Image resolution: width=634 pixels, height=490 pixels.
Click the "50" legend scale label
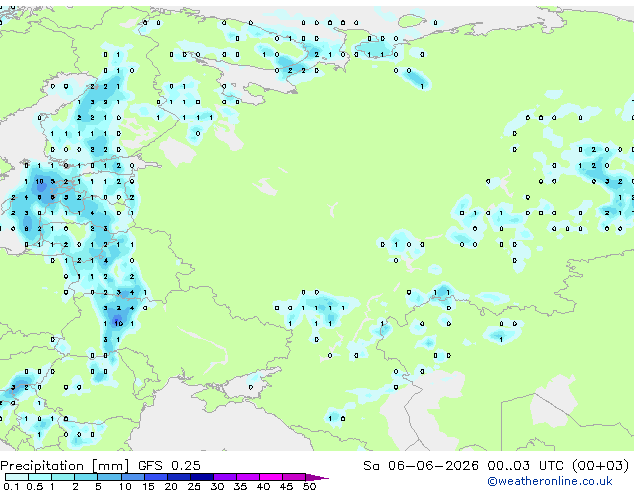tap(309, 486)
